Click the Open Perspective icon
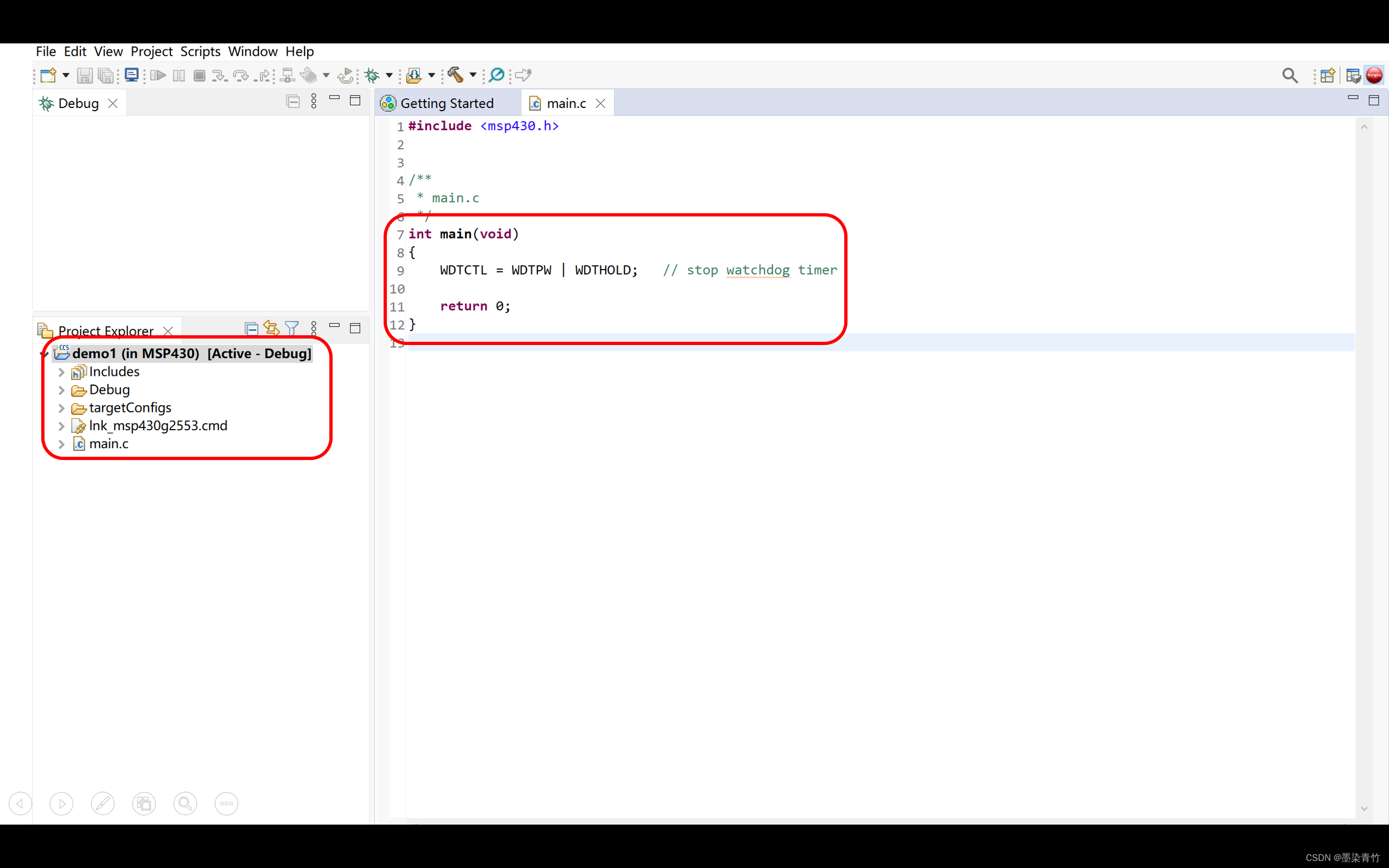This screenshot has width=1389, height=868. click(1327, 75)
